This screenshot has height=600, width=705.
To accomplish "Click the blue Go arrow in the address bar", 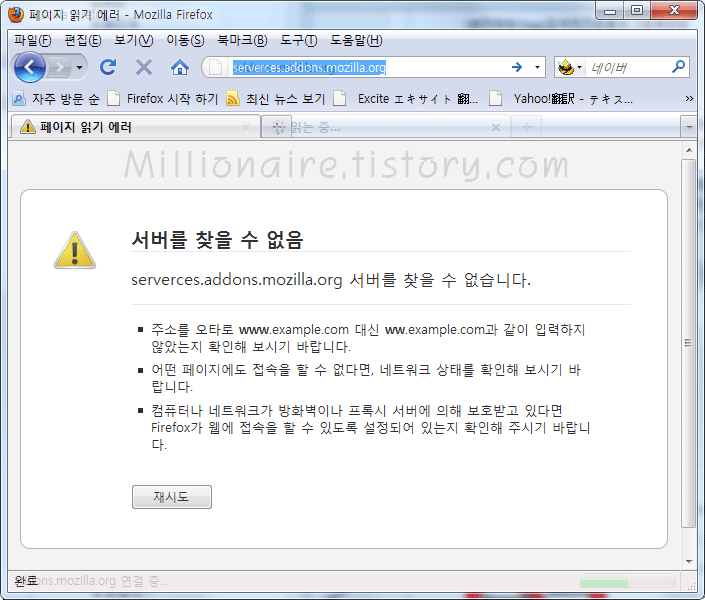I will [x=517, y=67].
